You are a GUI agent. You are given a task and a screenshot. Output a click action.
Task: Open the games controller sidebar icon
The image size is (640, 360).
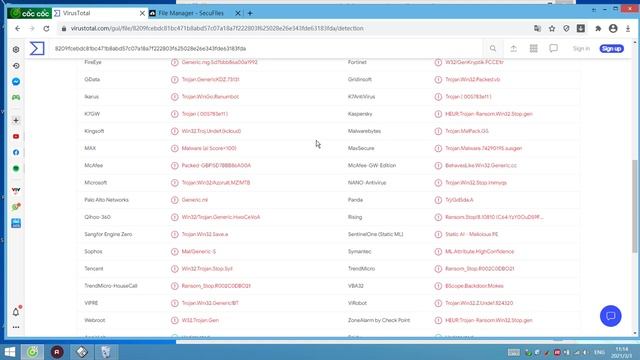pos(16,98)
